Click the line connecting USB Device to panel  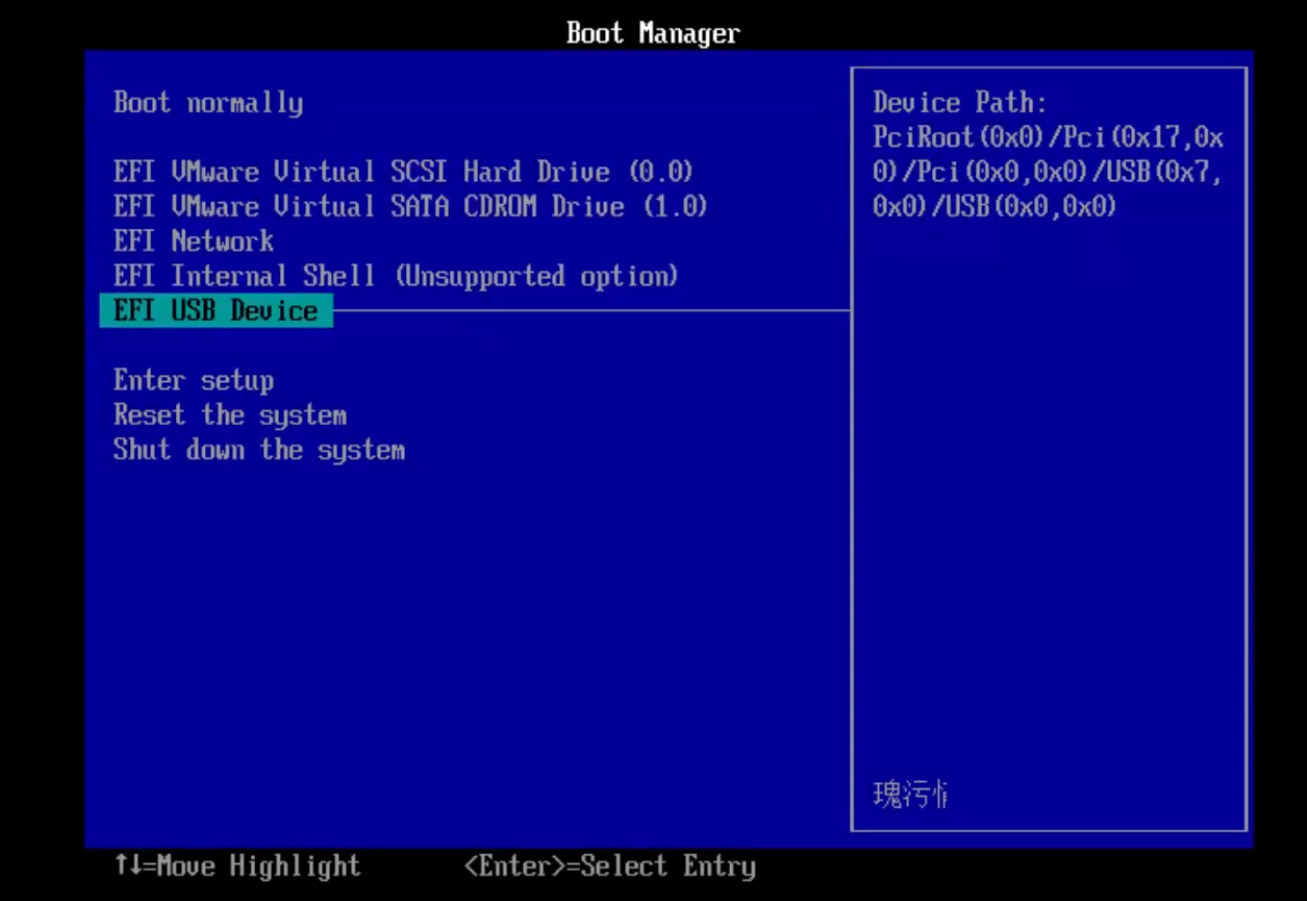pyautogui.click(x=590, y=311)
